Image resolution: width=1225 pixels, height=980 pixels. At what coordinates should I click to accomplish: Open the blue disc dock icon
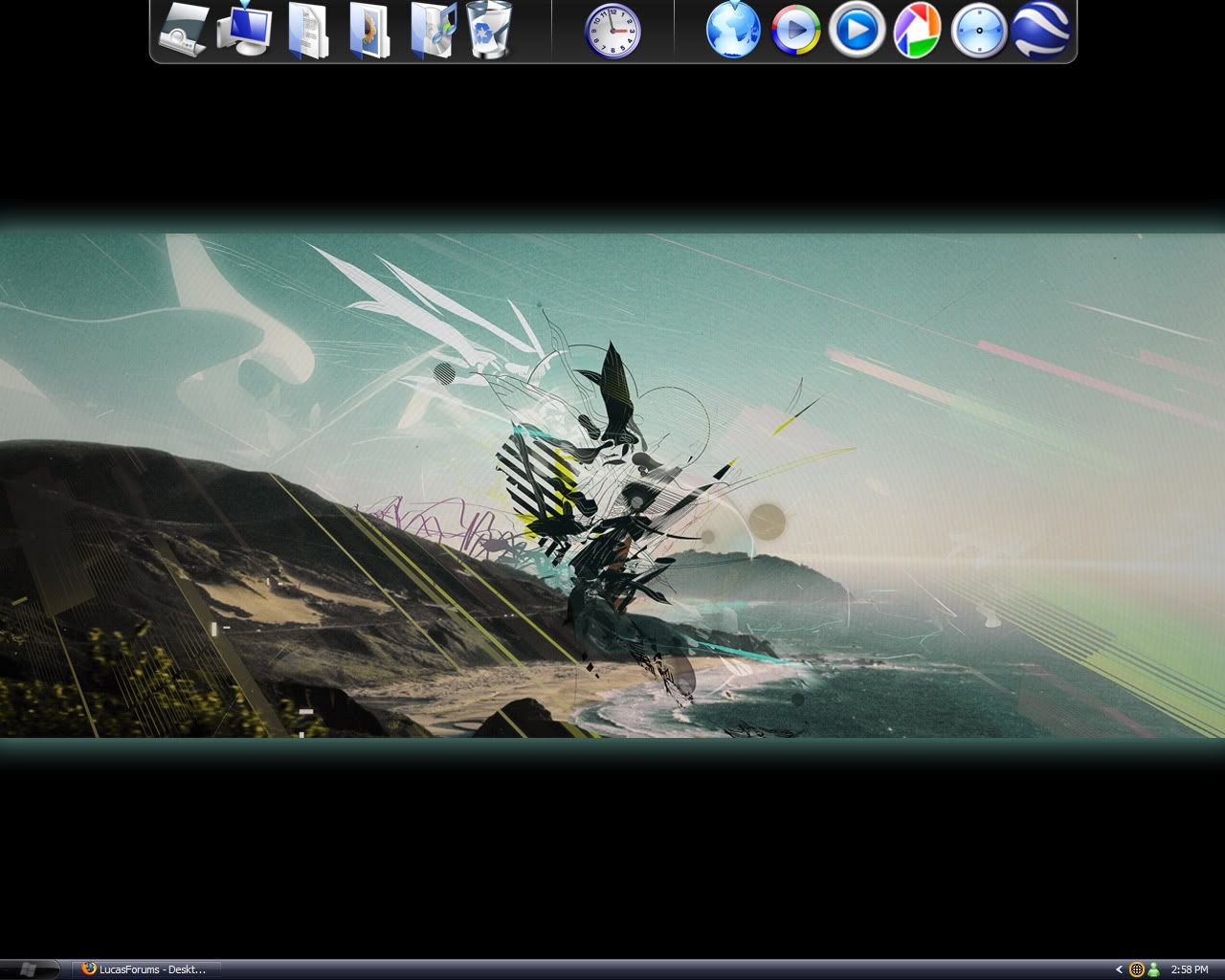(x=979, y=31)
